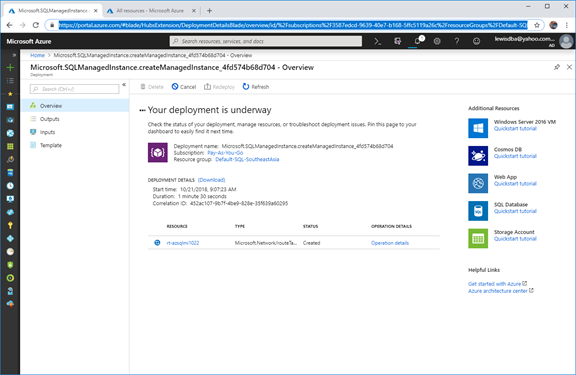Click Microsoft Azure portal logo text
The width and height of the screenshot is (576, 375).
pos(29,42)
